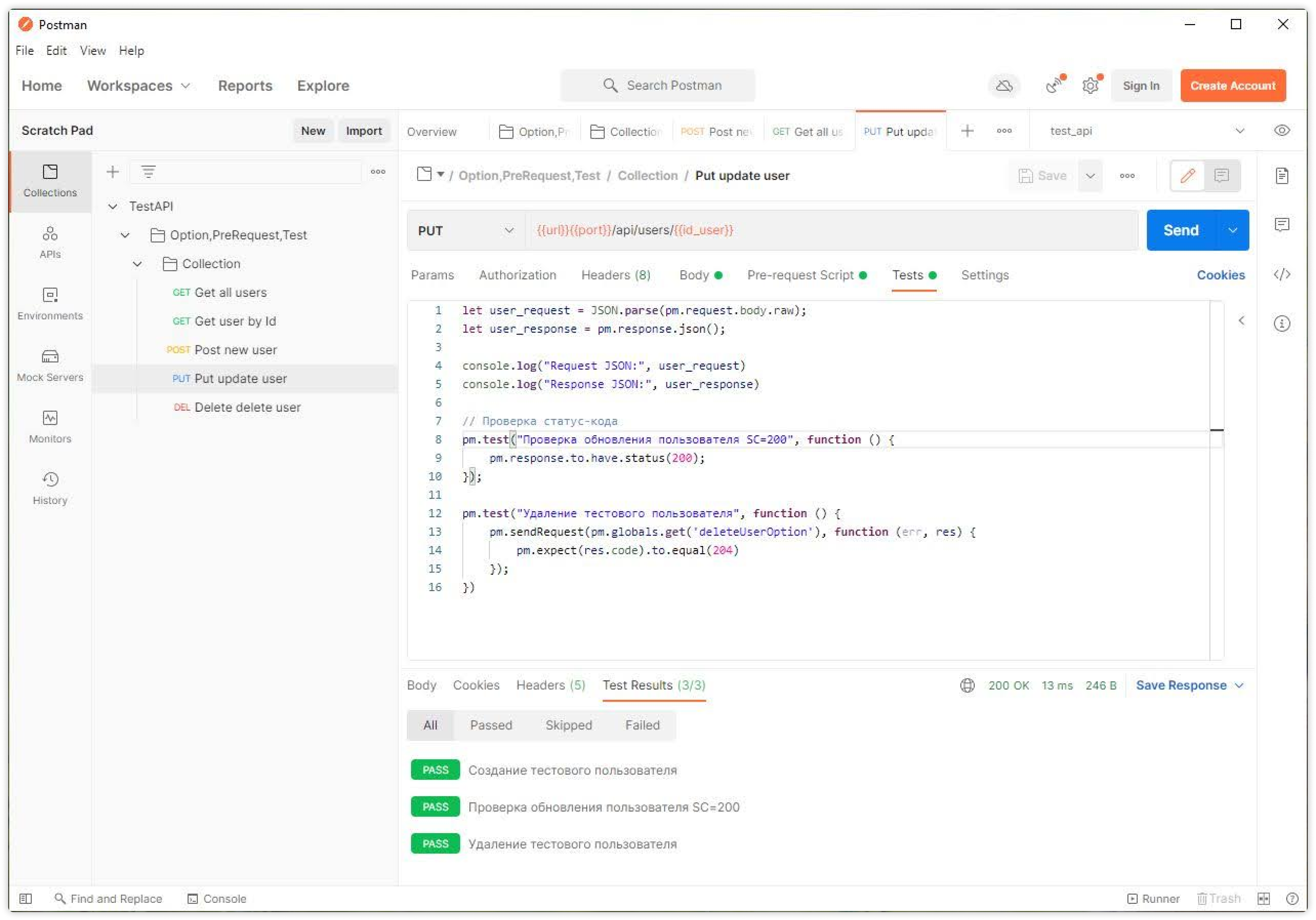Open Runner in status bar
This screenshot has width=1316, height=920.
coord(1153,899)
